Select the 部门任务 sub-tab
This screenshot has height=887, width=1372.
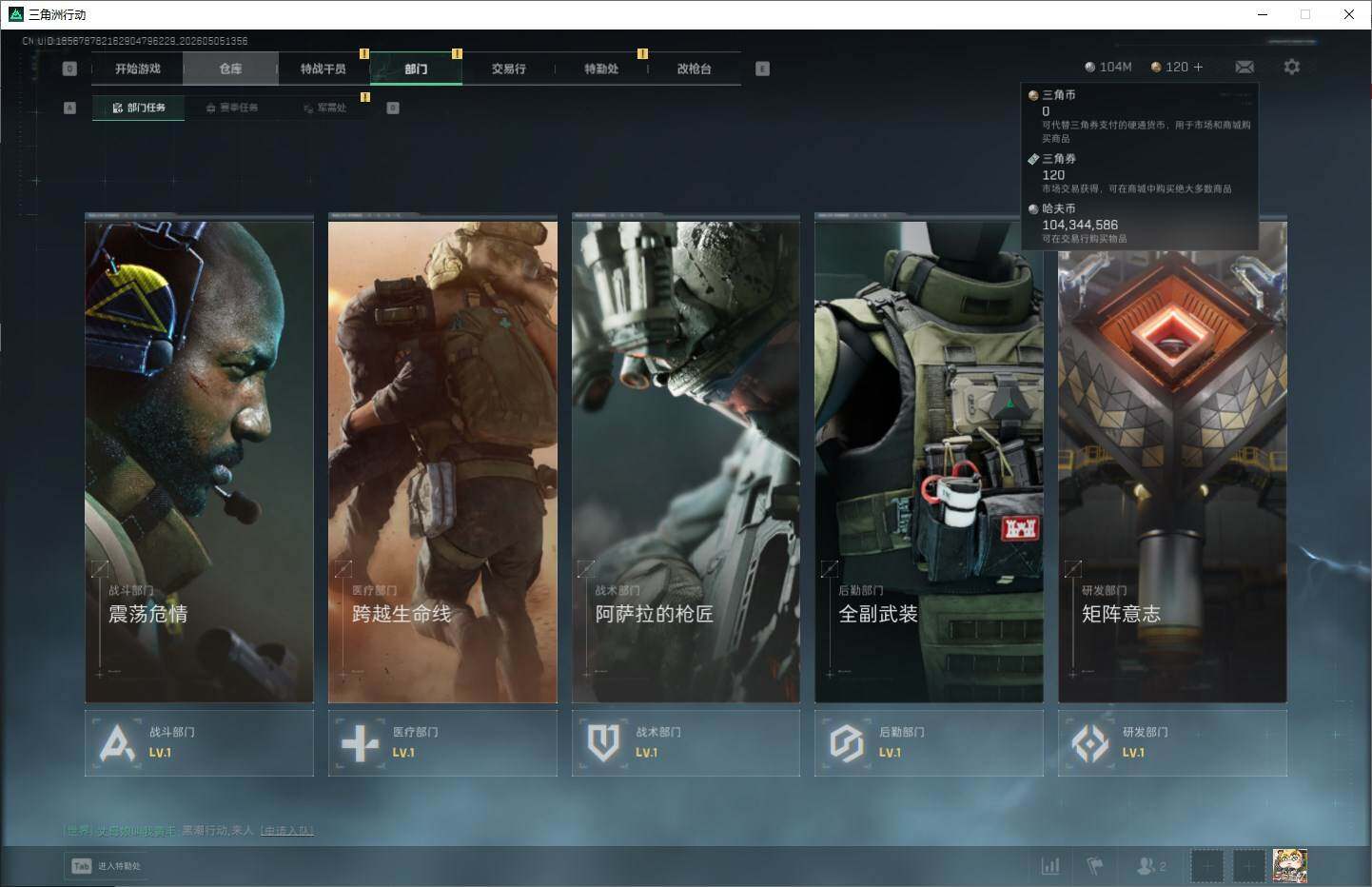[x=139, y=108]
